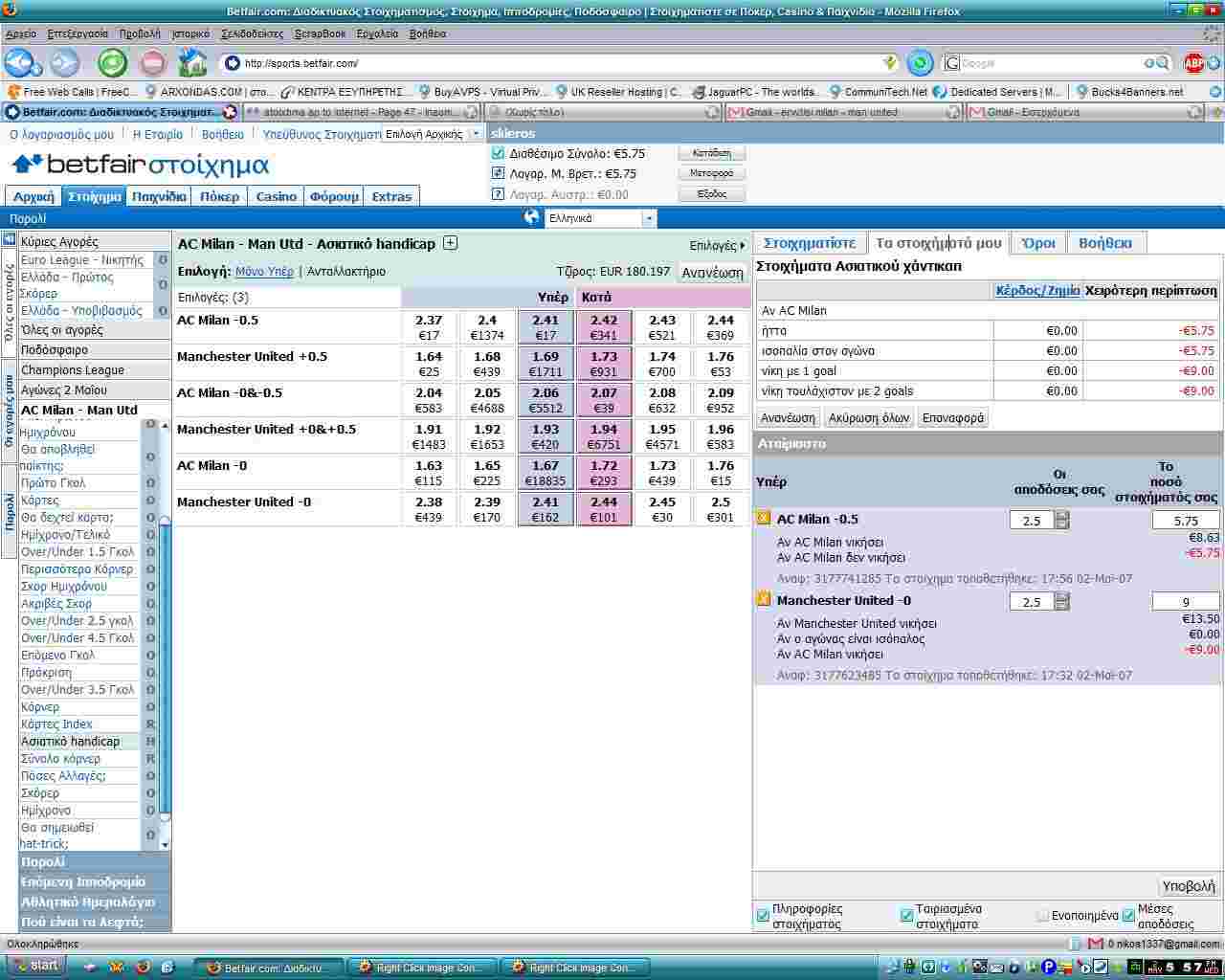This screenshot has height=980, width=1225.
Task: Click the search magnifier in Google box
Action: (1162, 63)
